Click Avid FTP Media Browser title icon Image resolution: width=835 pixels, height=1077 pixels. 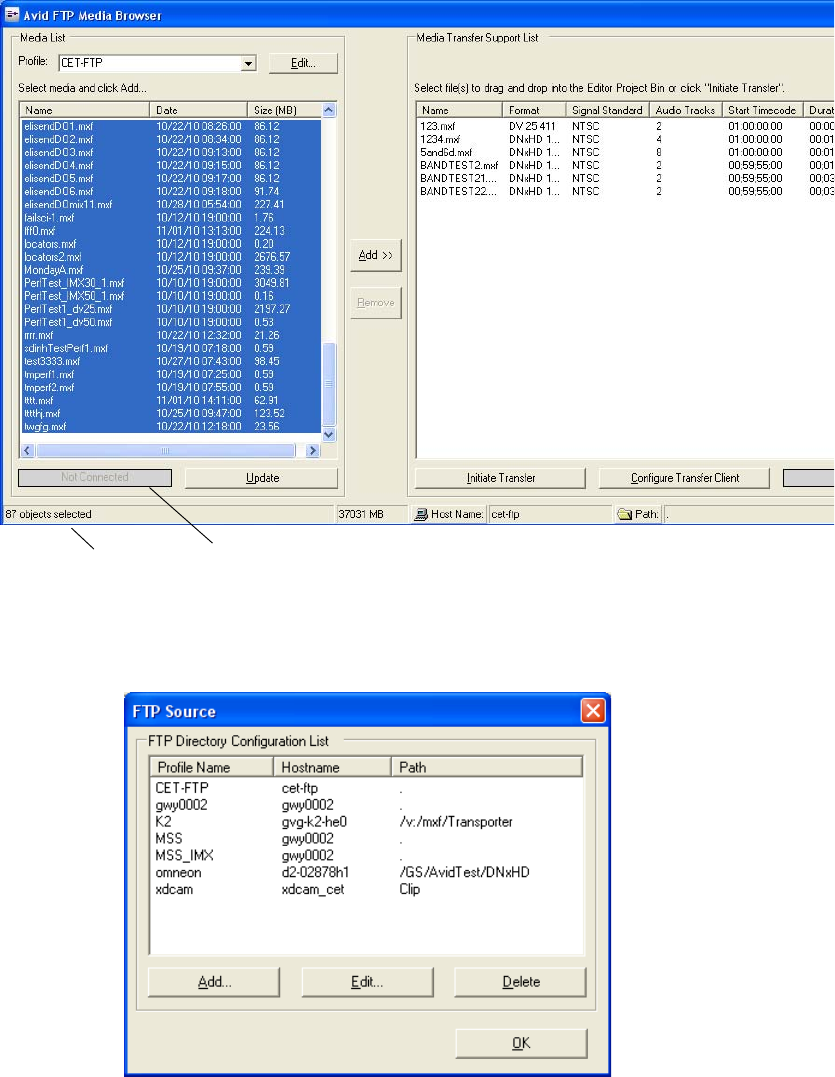(x=12, y=14)
